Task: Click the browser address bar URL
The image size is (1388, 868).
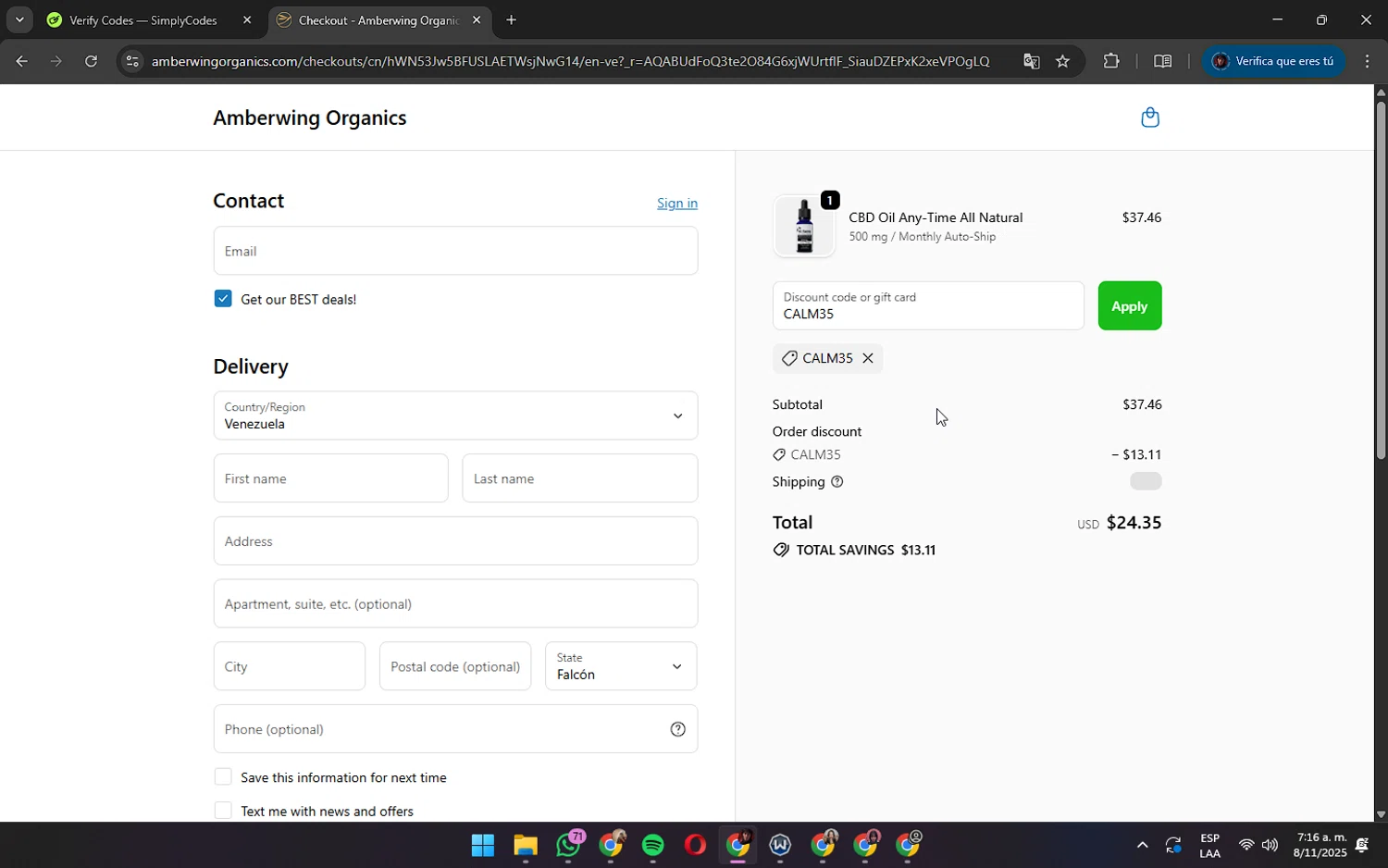Action: [x=570, y=61]
